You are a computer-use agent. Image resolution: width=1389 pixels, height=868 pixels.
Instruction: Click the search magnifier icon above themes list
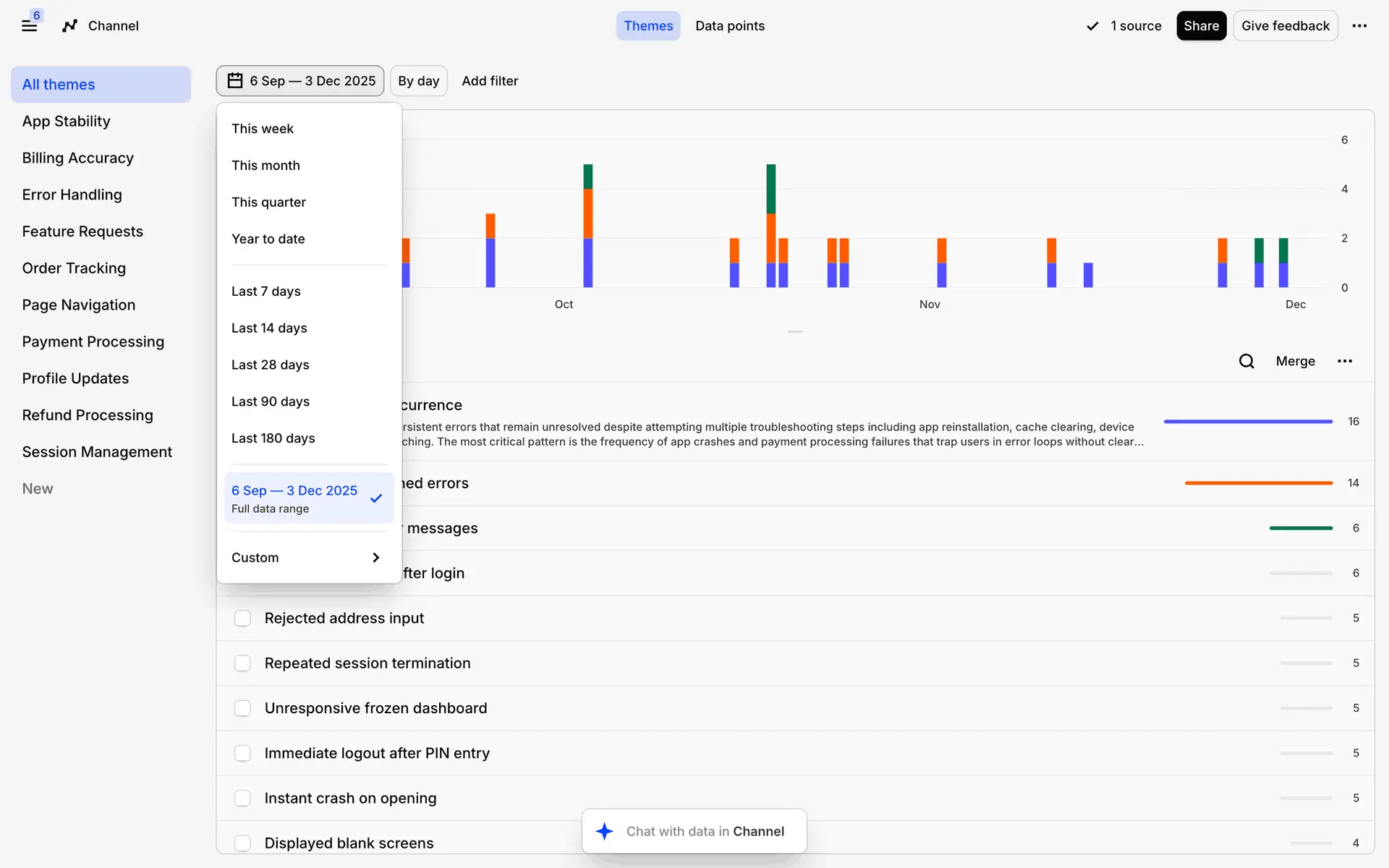[x=1246, y=361]
